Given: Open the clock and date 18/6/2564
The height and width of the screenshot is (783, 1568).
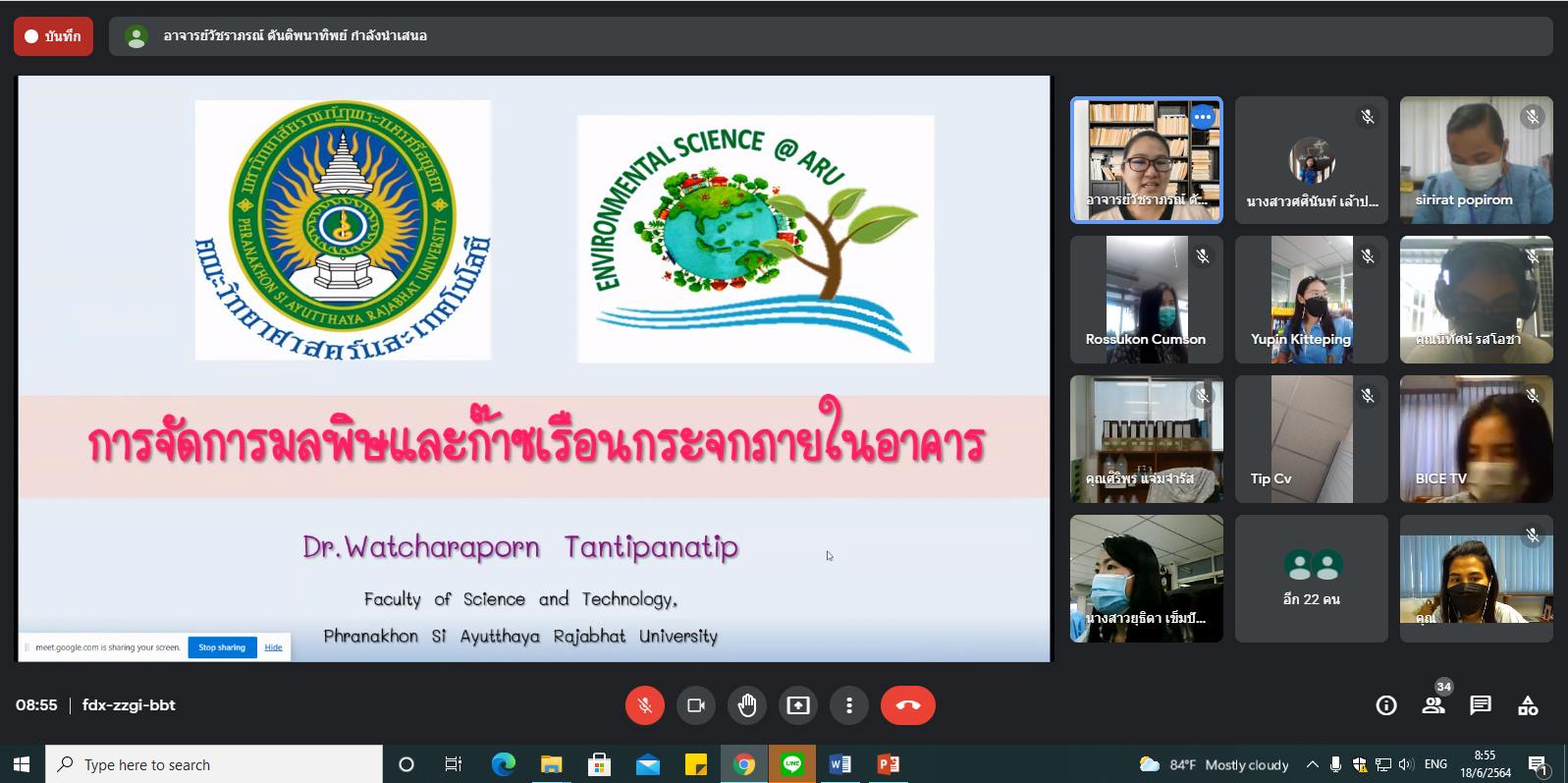Looking at the screenshot, I should (1485, 764).
